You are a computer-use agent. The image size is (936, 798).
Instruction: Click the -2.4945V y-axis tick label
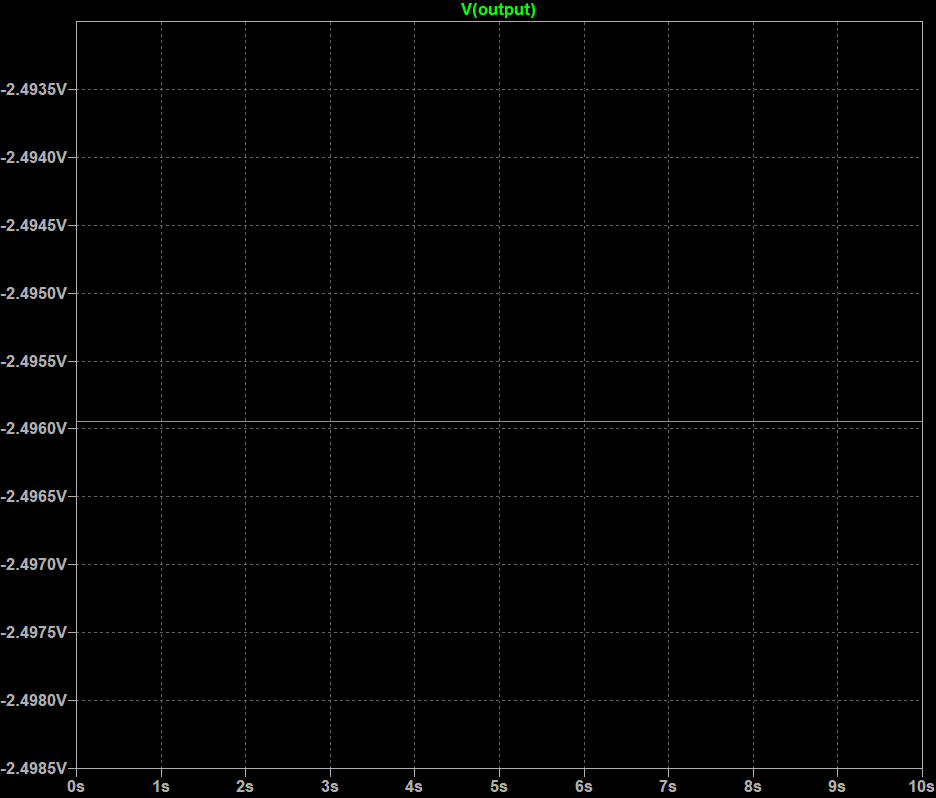(34, 225)
